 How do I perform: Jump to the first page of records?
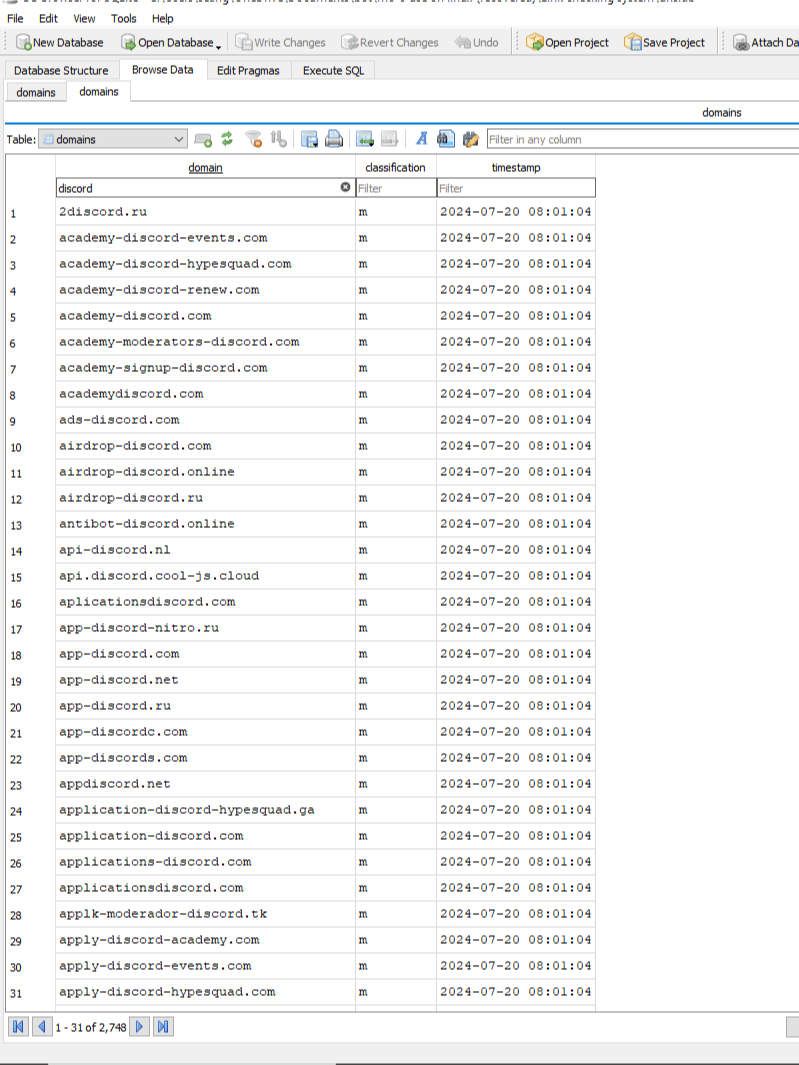click(x=18, y=1027)
